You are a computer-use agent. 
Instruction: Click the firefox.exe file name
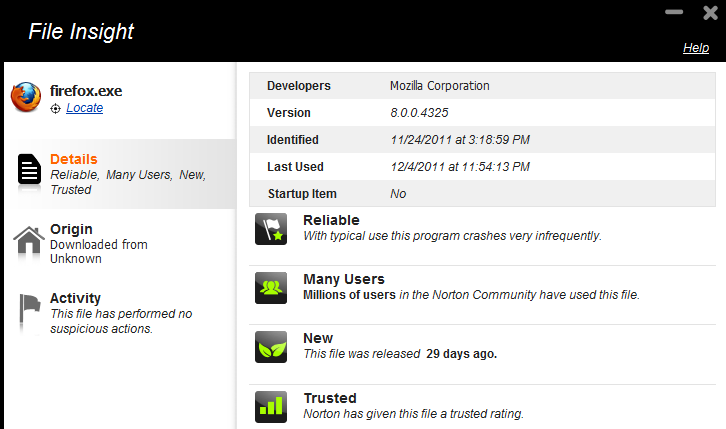click(x=86, y=91)
